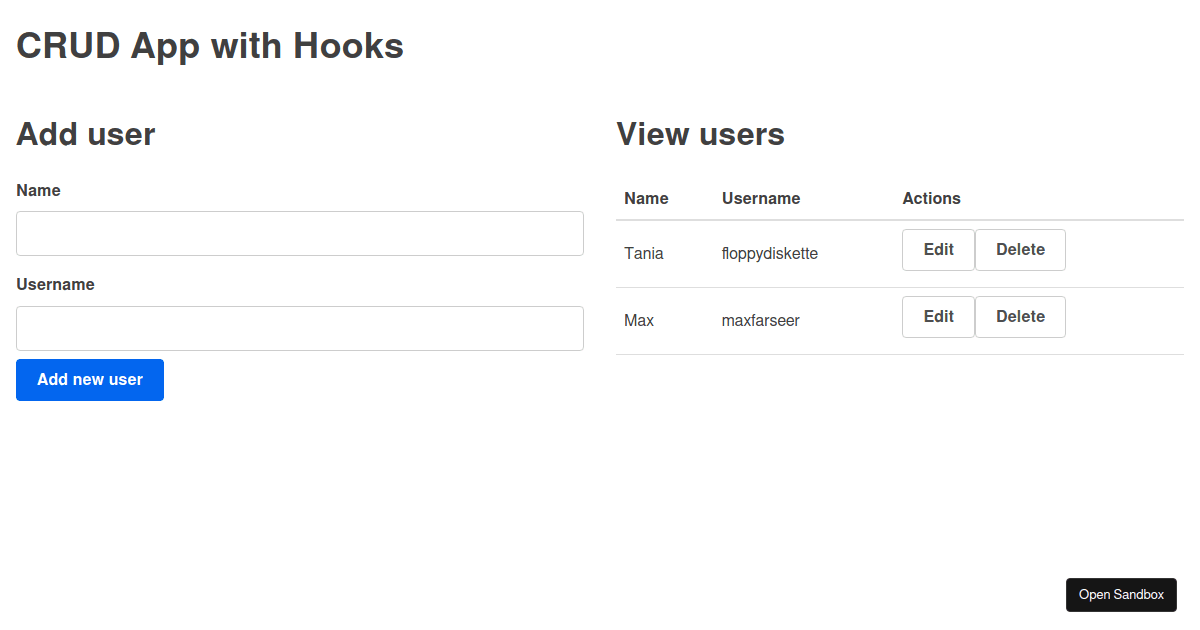Select the Username column header

(x=760, y=198)
